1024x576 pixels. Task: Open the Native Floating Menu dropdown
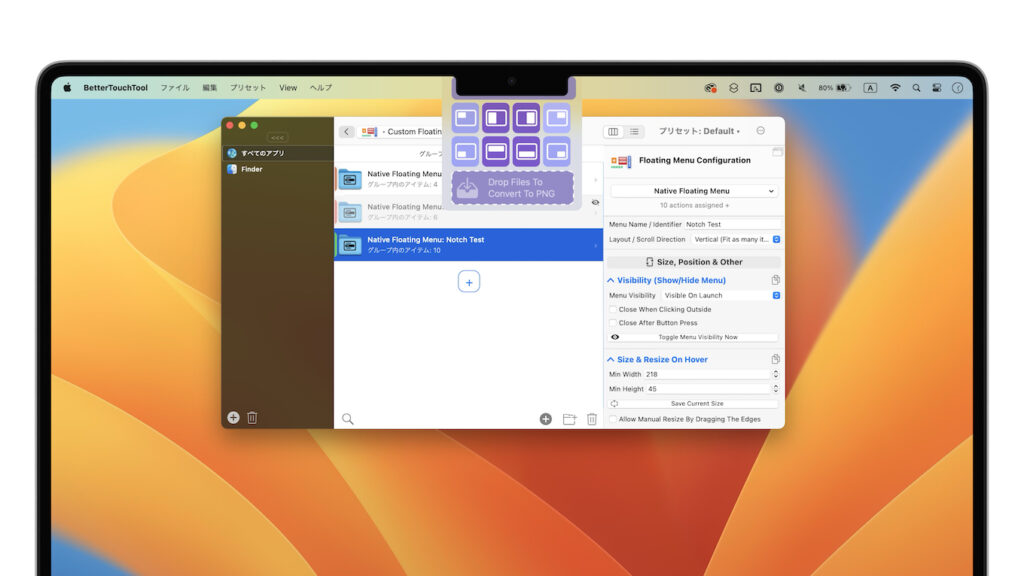coord(693,190)
